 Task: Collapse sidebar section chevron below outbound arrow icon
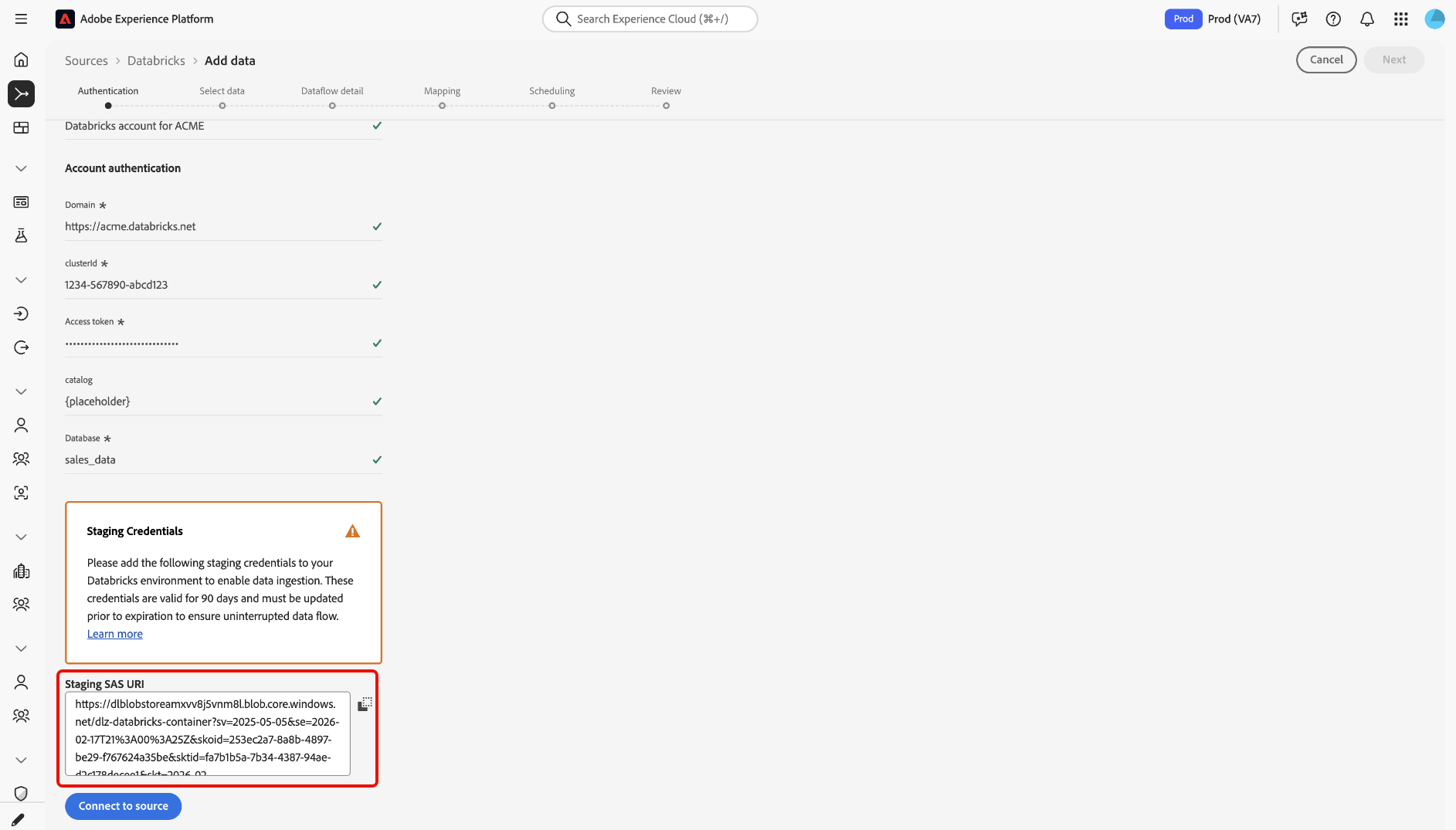(21, 391)
